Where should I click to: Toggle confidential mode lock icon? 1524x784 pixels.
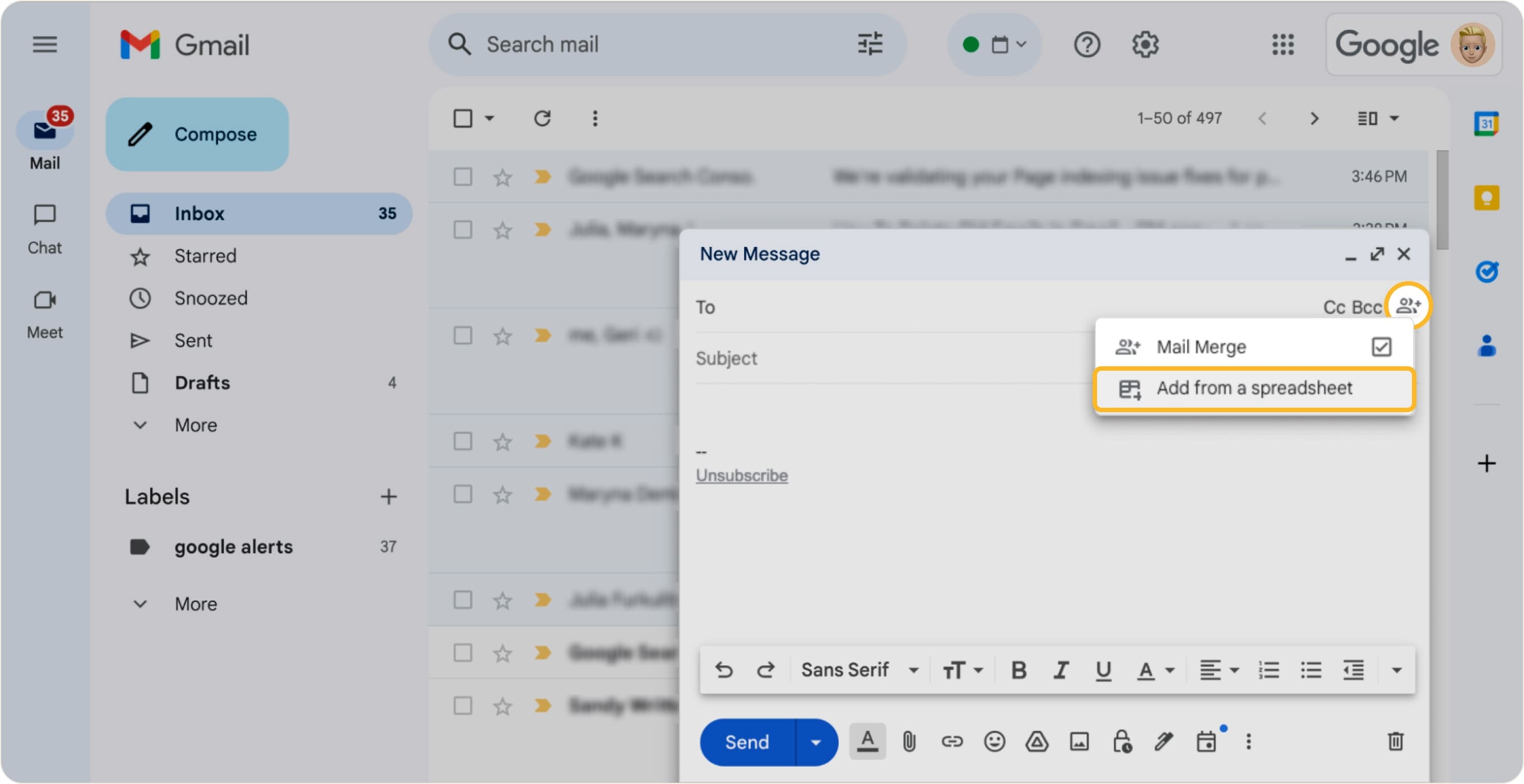tap(1122, 741)
